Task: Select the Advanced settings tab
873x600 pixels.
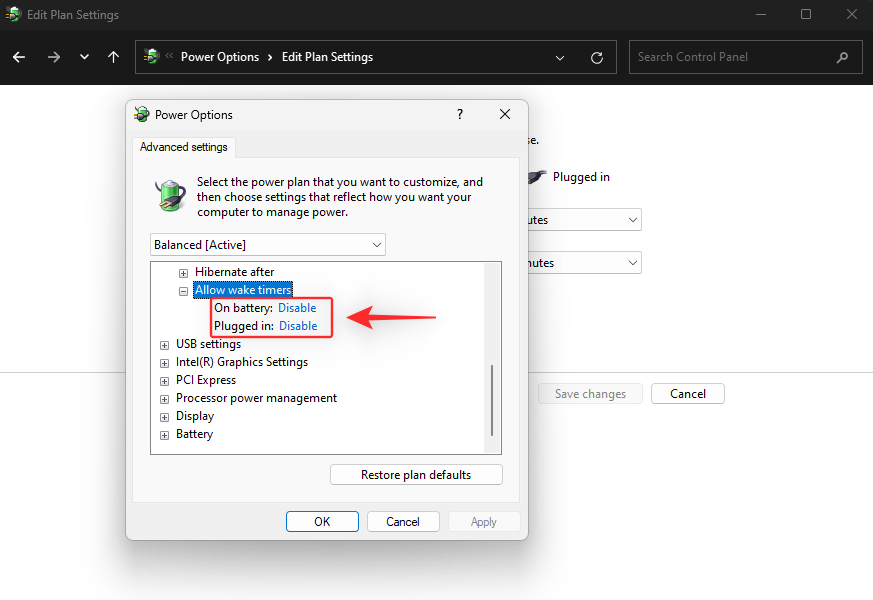Action: (x=184, y=147)
